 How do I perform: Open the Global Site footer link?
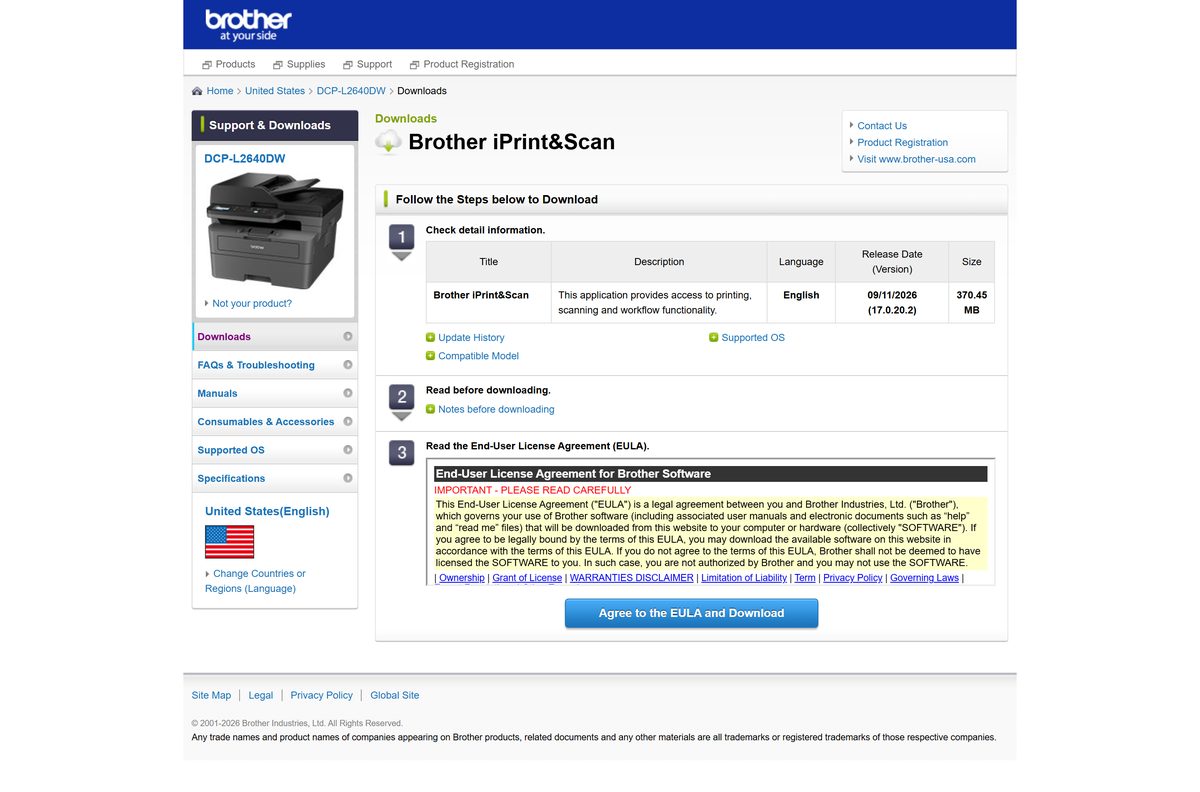tap(395, 695)
